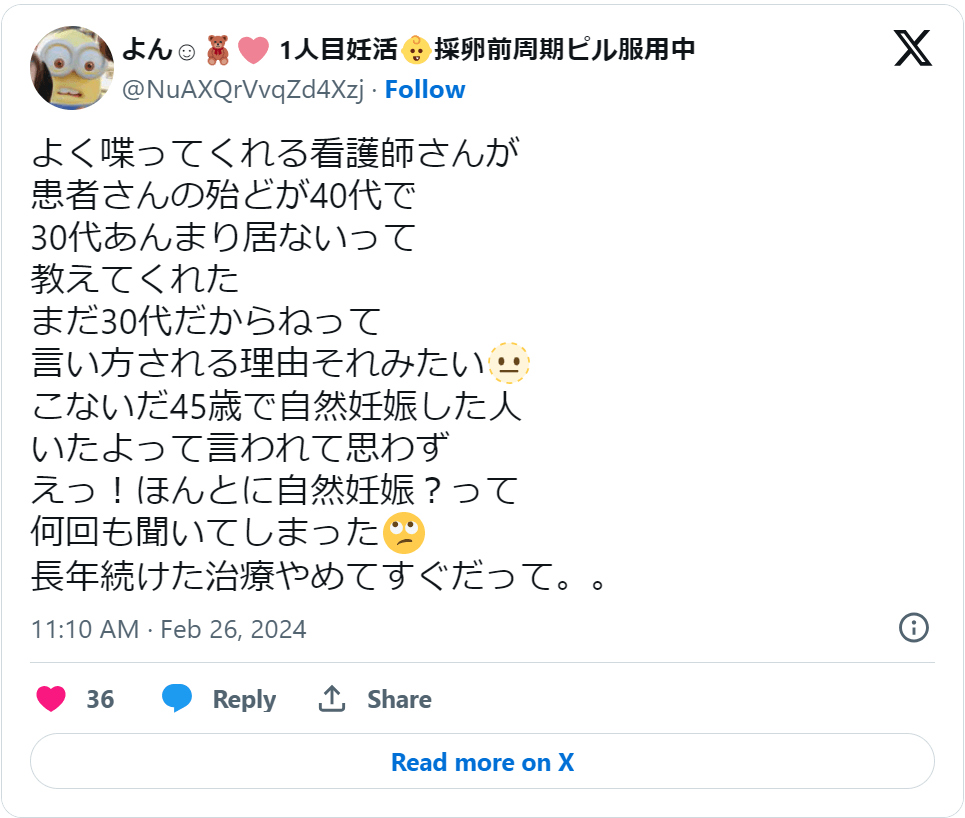Click the Follow link
965x818 pixels.
tap(426, 89)
